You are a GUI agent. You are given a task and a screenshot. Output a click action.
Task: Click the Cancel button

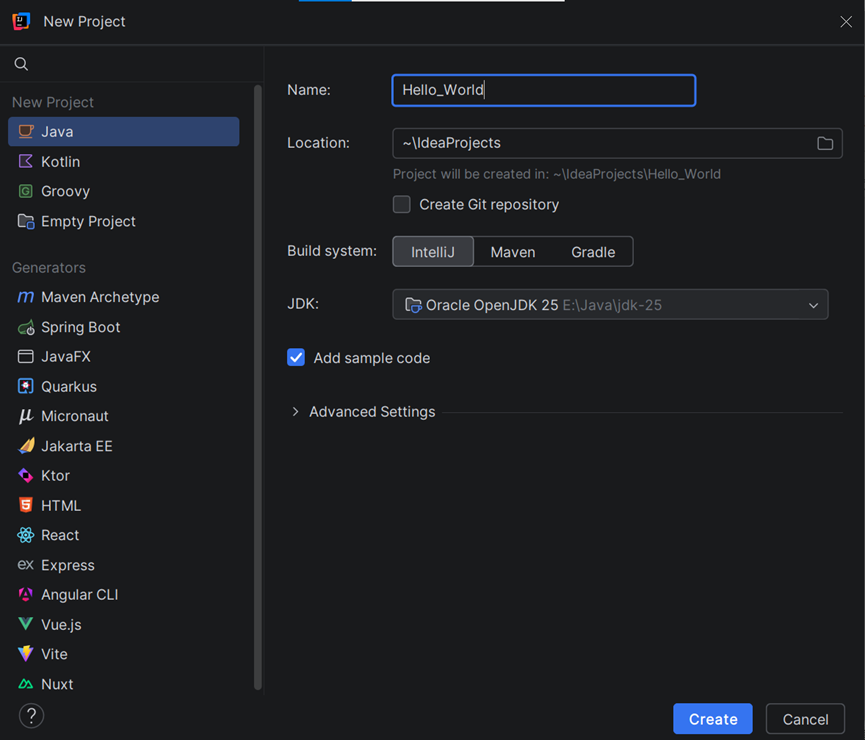click(x=805, y=719)
